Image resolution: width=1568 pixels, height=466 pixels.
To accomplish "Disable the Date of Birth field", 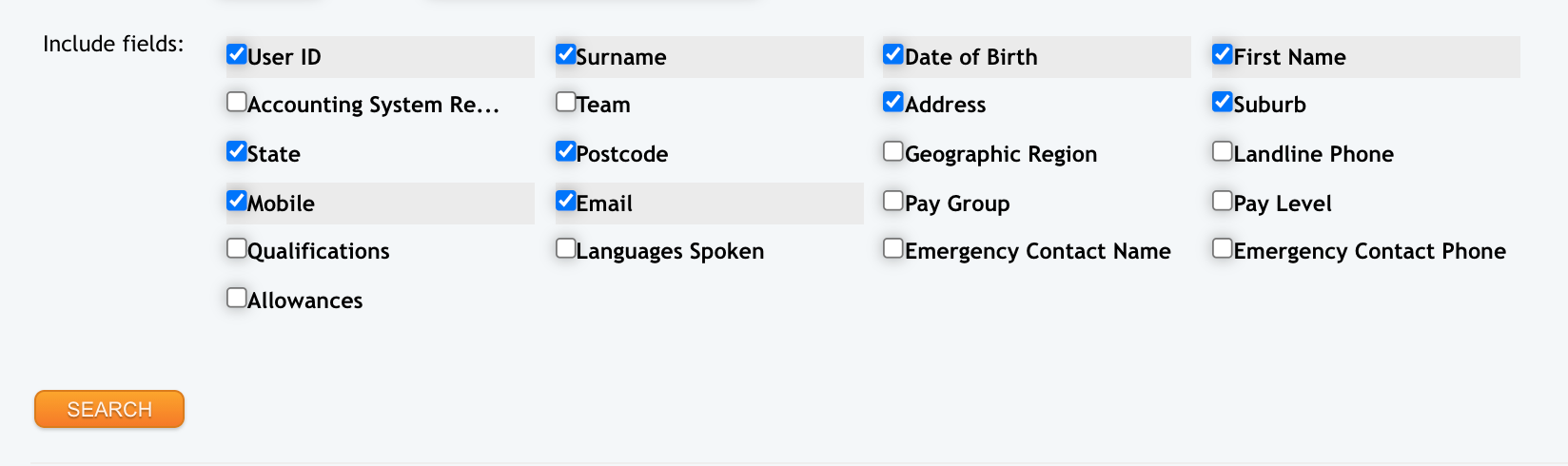I will coord(893,54).
